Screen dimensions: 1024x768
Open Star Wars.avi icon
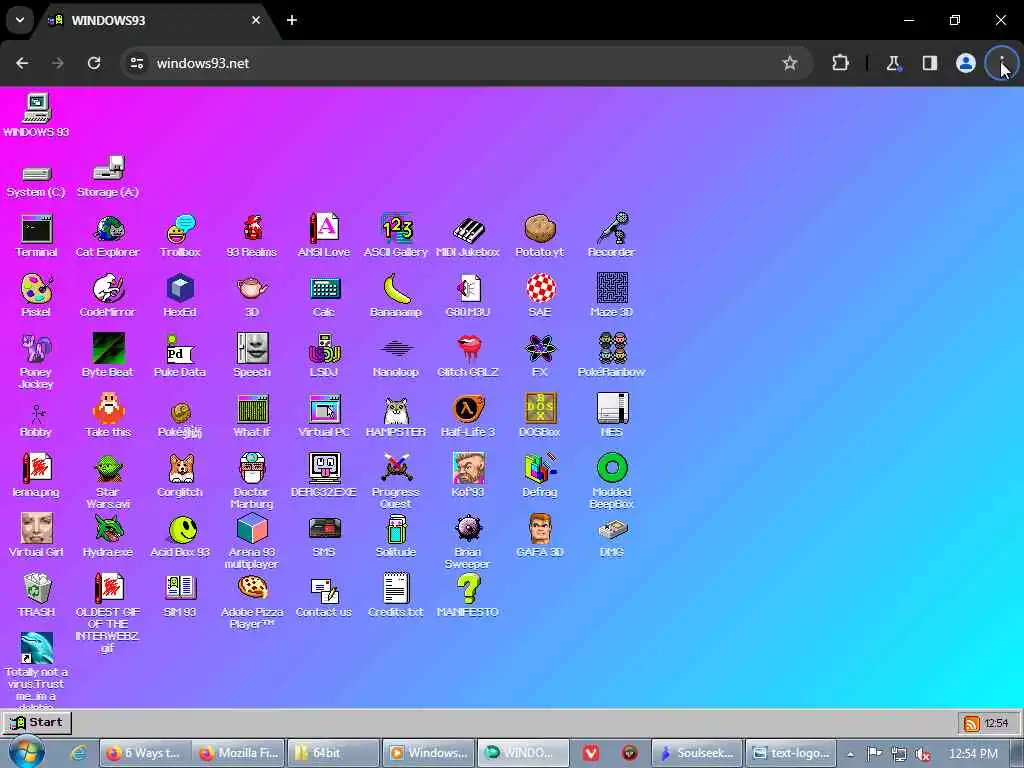tap(108, 469)
